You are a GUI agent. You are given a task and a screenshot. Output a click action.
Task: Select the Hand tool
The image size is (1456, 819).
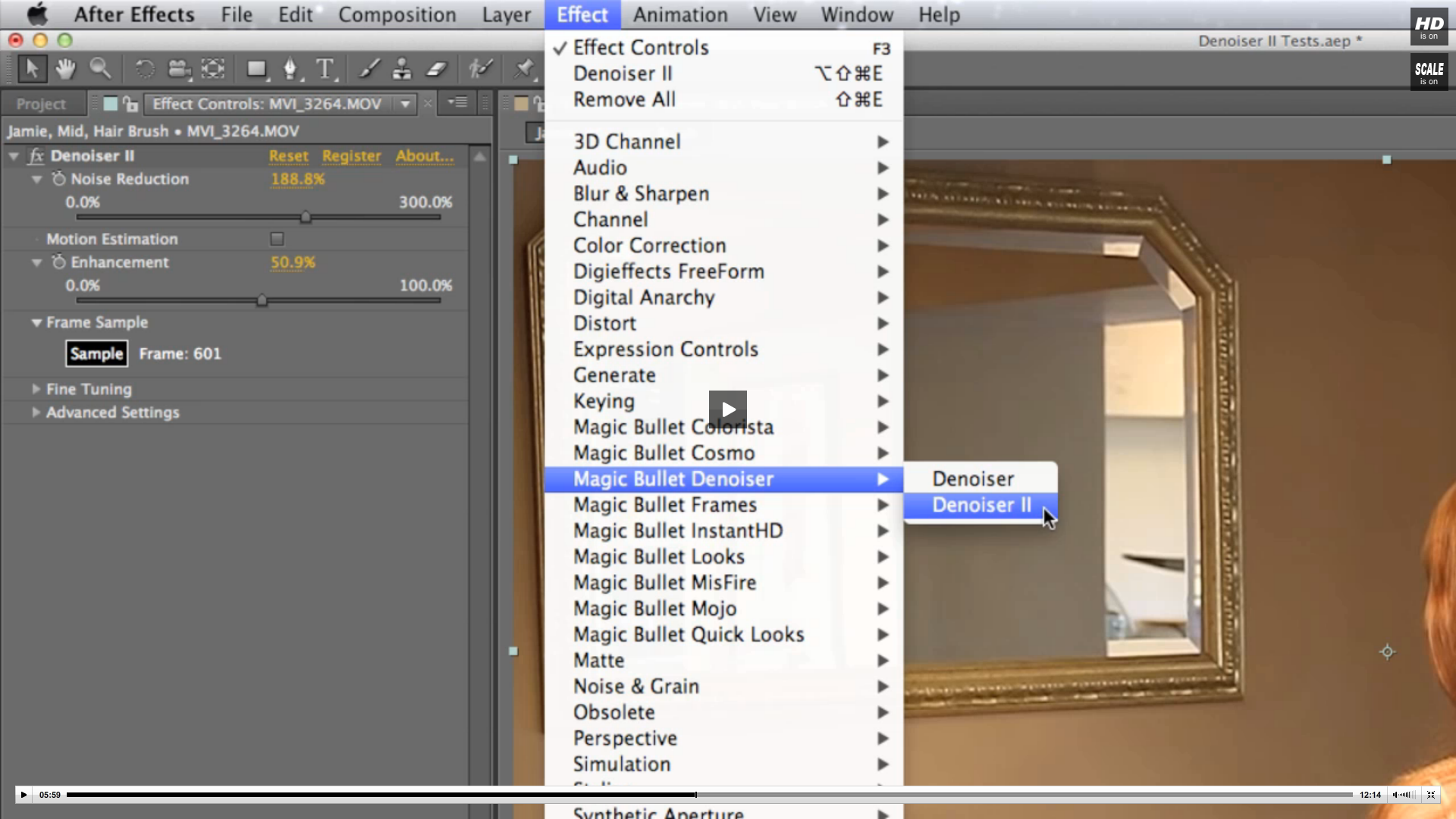66,69
